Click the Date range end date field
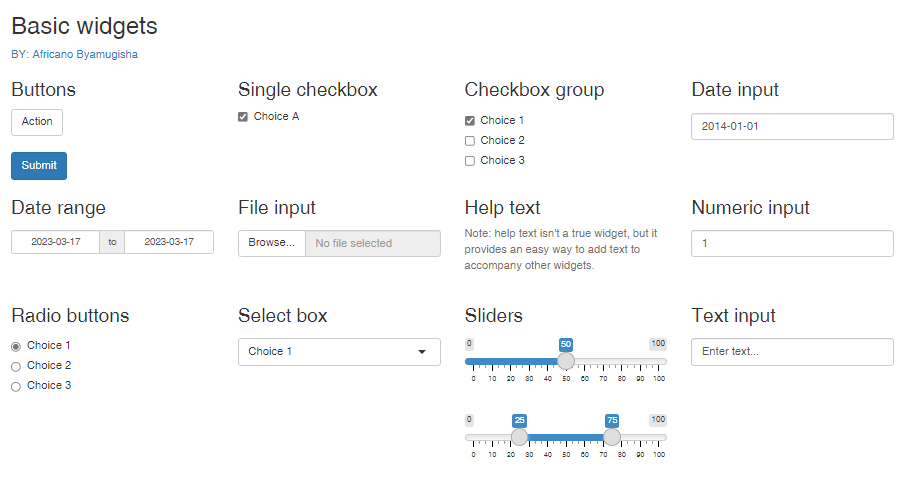Image resolution: width=903 pixels, height=485 pixels. (x=169, y=243)
